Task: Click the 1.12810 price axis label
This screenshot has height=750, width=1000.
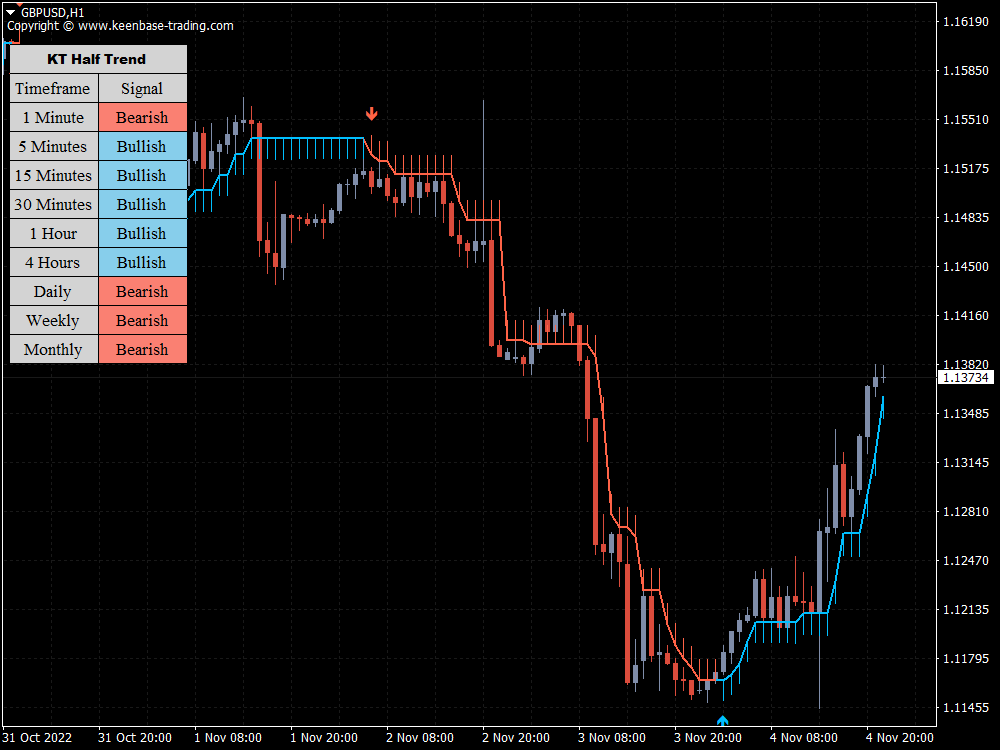Action: (x=966, y=511)
